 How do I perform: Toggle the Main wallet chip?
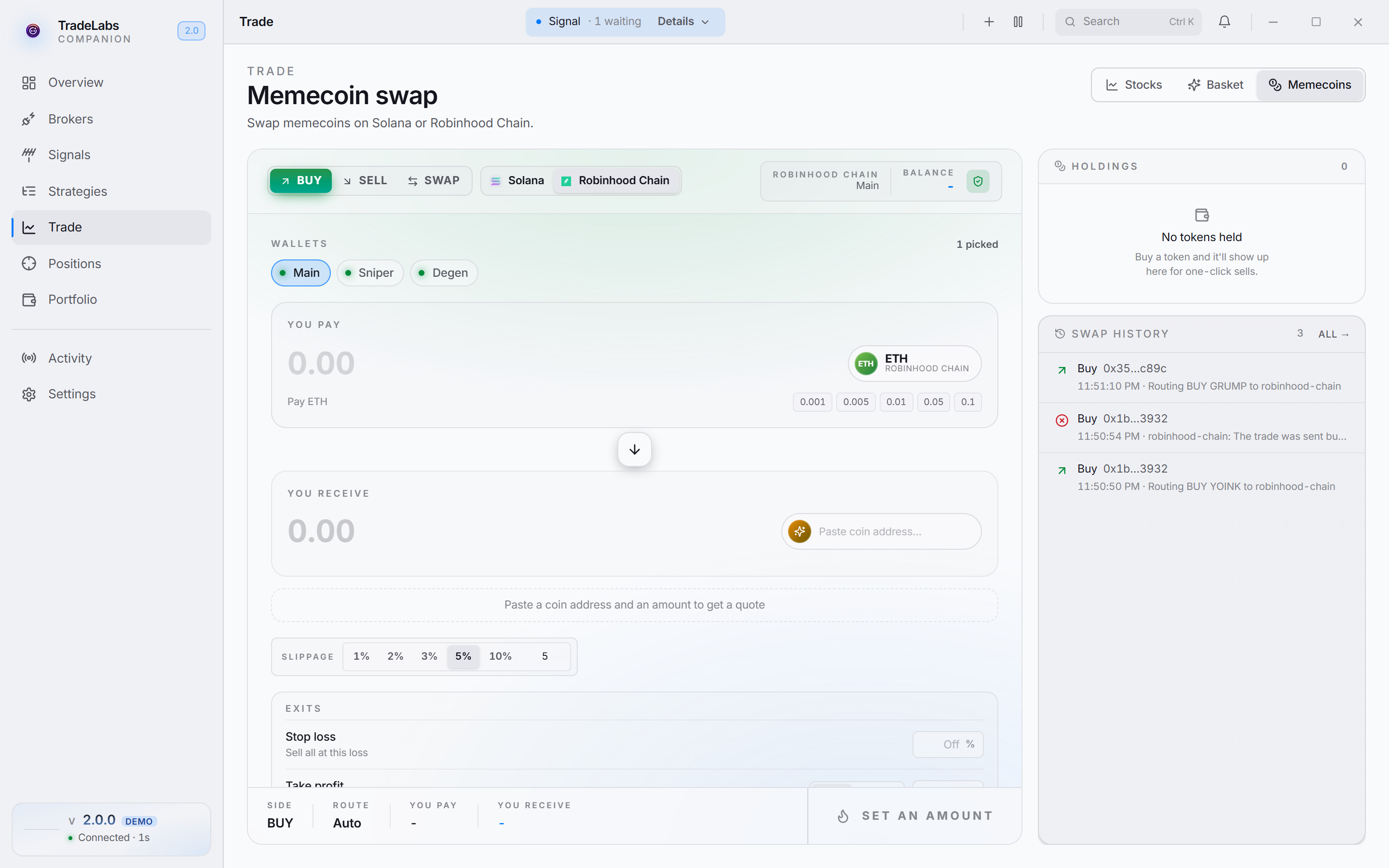tap(300, 272)
